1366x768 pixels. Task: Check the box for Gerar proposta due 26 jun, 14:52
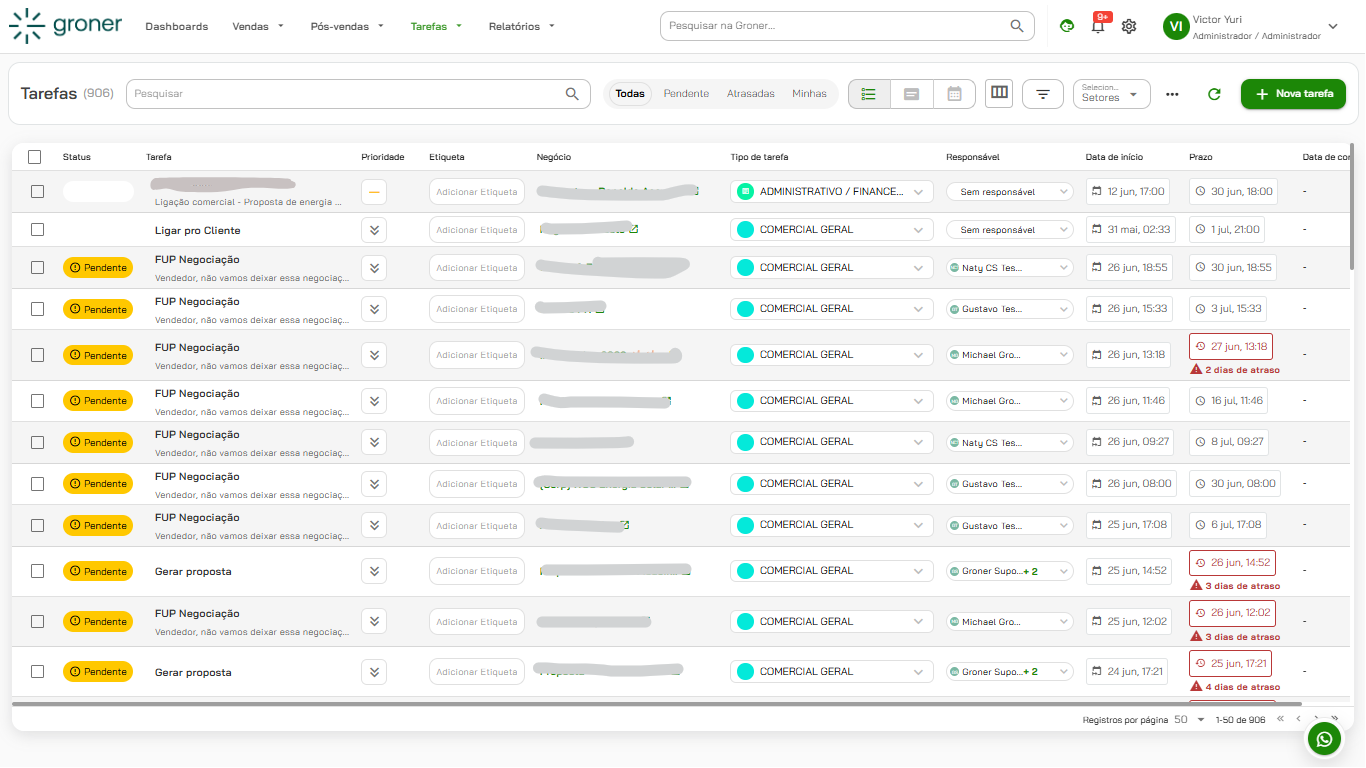pos(37,571)
